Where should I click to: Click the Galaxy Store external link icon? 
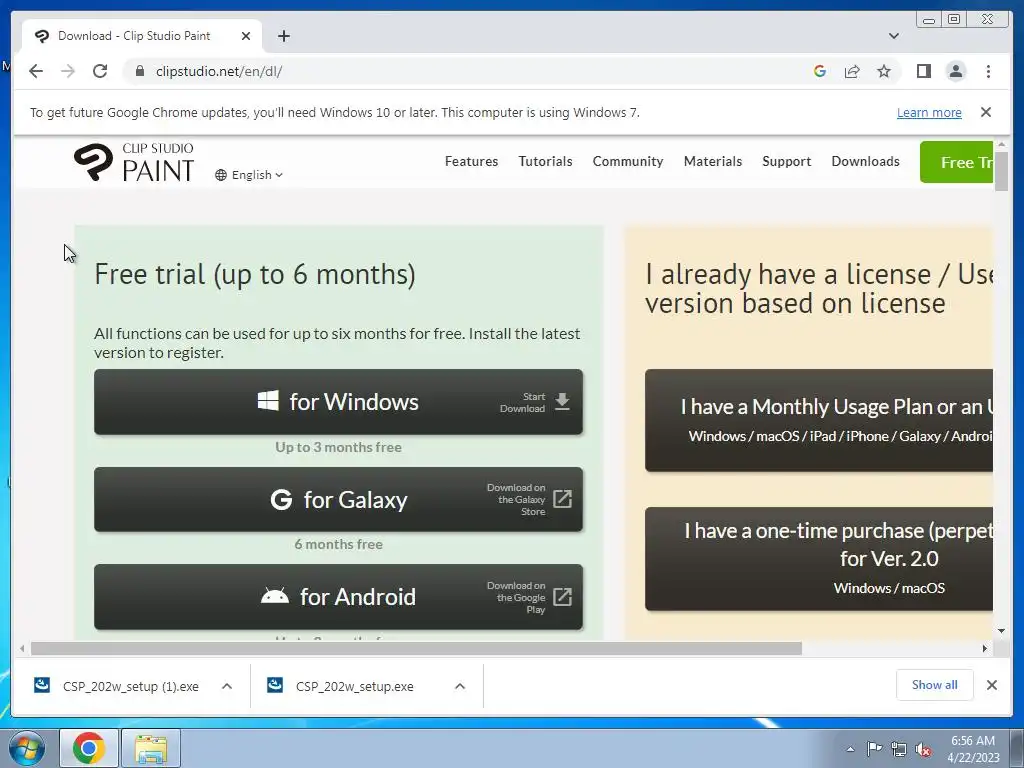562,499
